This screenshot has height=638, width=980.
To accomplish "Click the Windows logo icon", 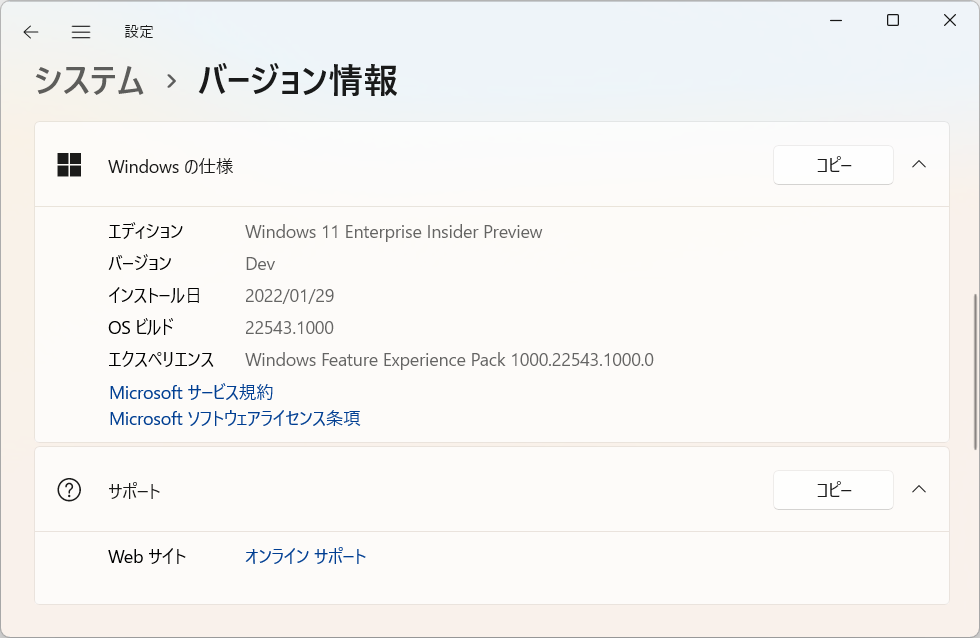I will (x=69, y=165).
